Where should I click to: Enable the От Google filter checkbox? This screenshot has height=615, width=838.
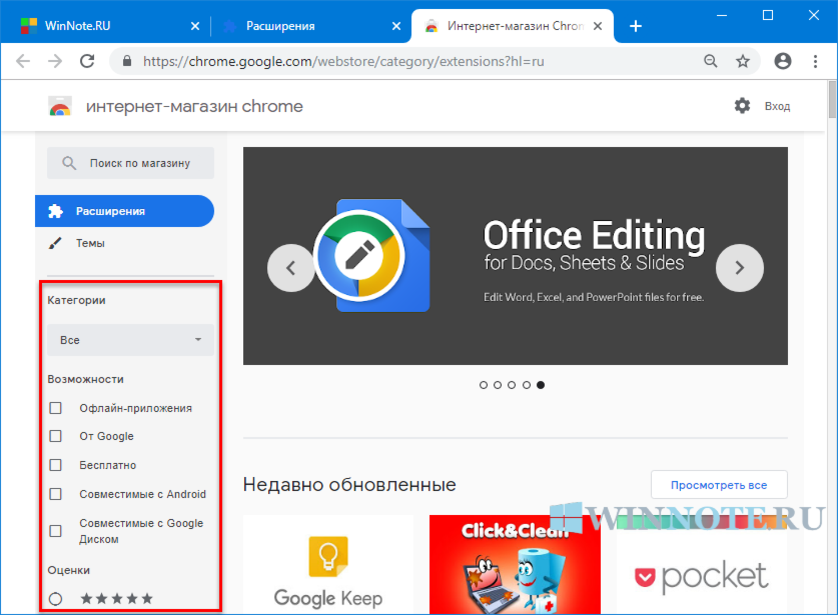point(56,436)
